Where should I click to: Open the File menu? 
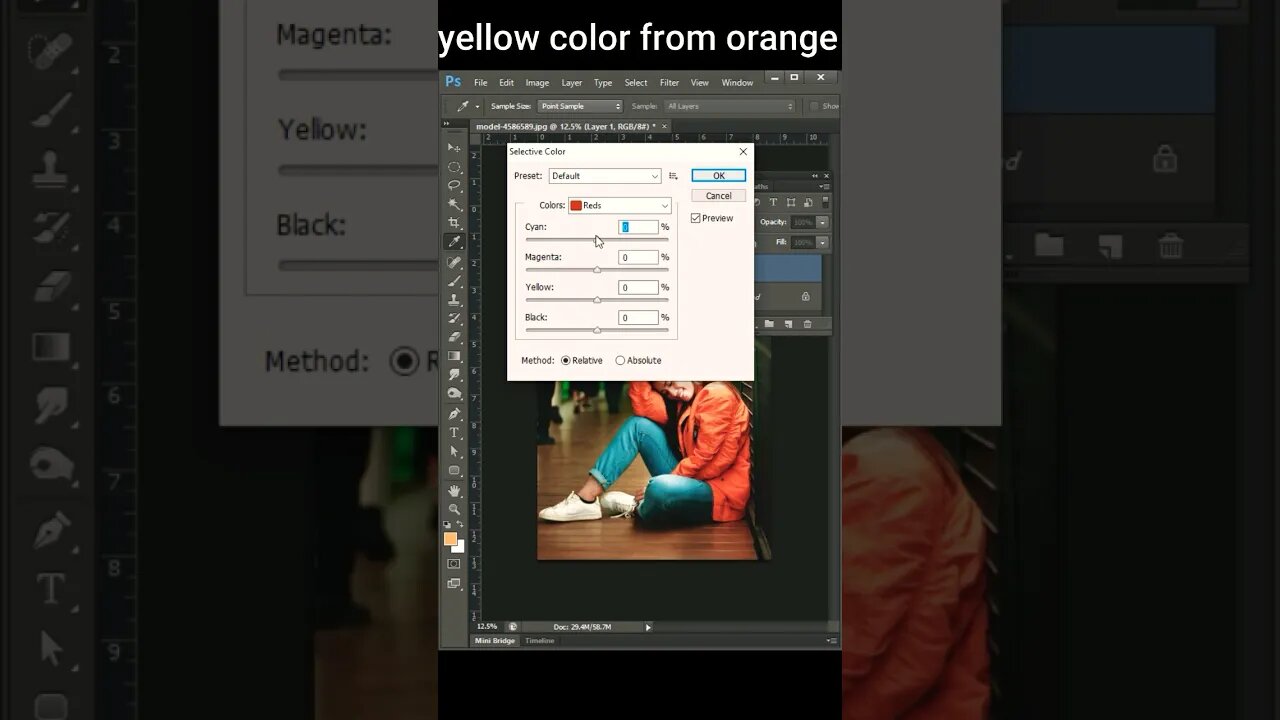tap(481, 83)
